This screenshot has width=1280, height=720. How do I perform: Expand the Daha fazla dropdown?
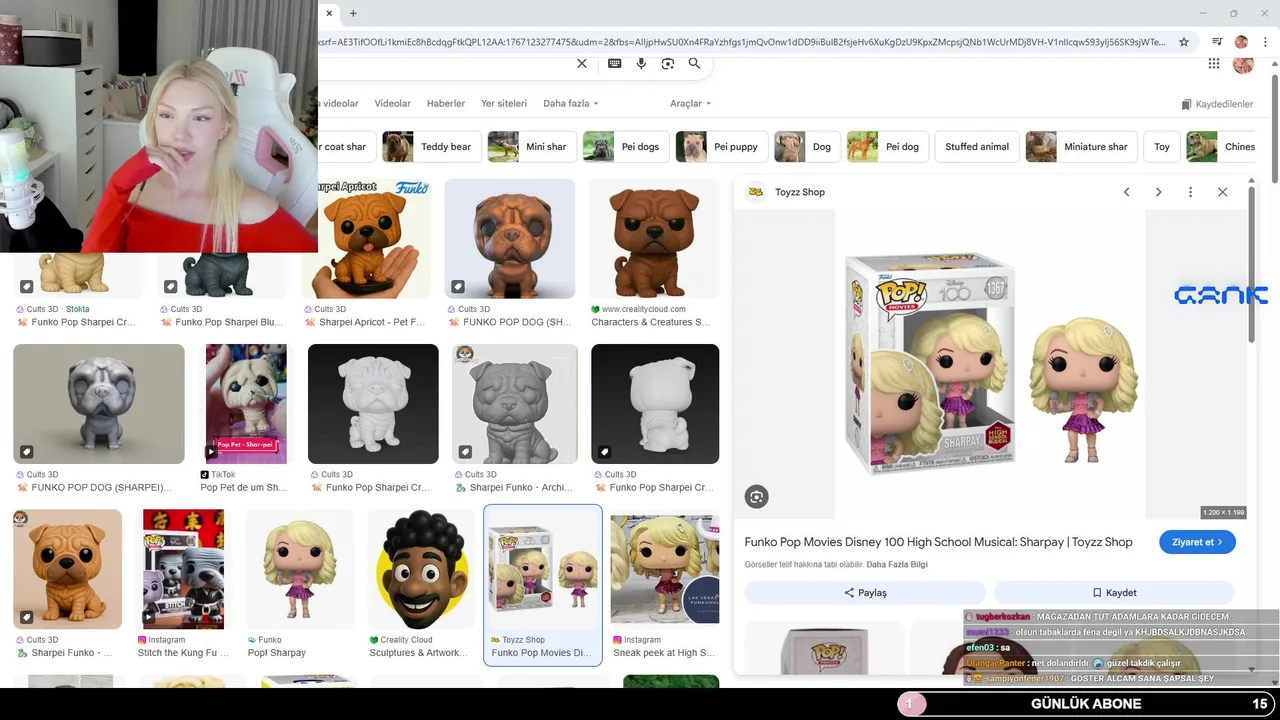[x=571, y=103]
